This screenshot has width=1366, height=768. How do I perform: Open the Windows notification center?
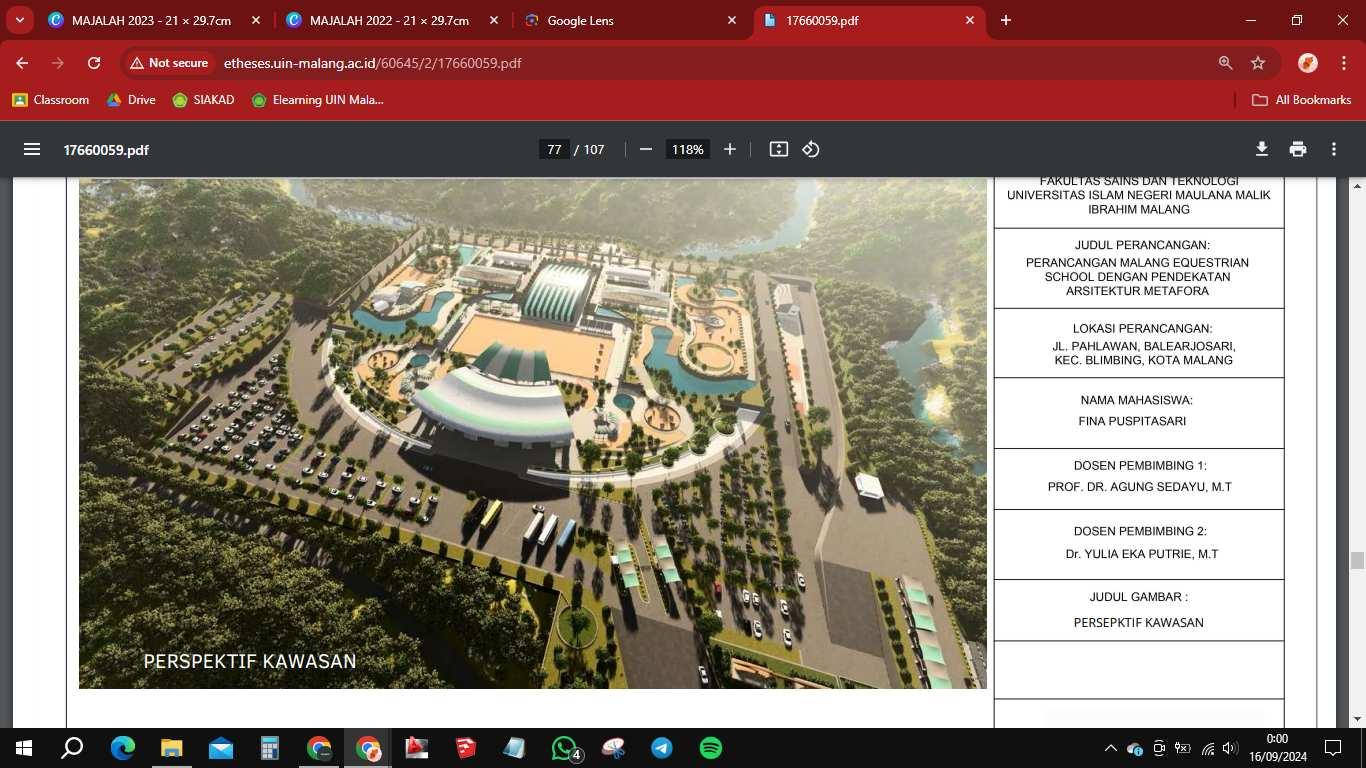(x=1333, y=748)
